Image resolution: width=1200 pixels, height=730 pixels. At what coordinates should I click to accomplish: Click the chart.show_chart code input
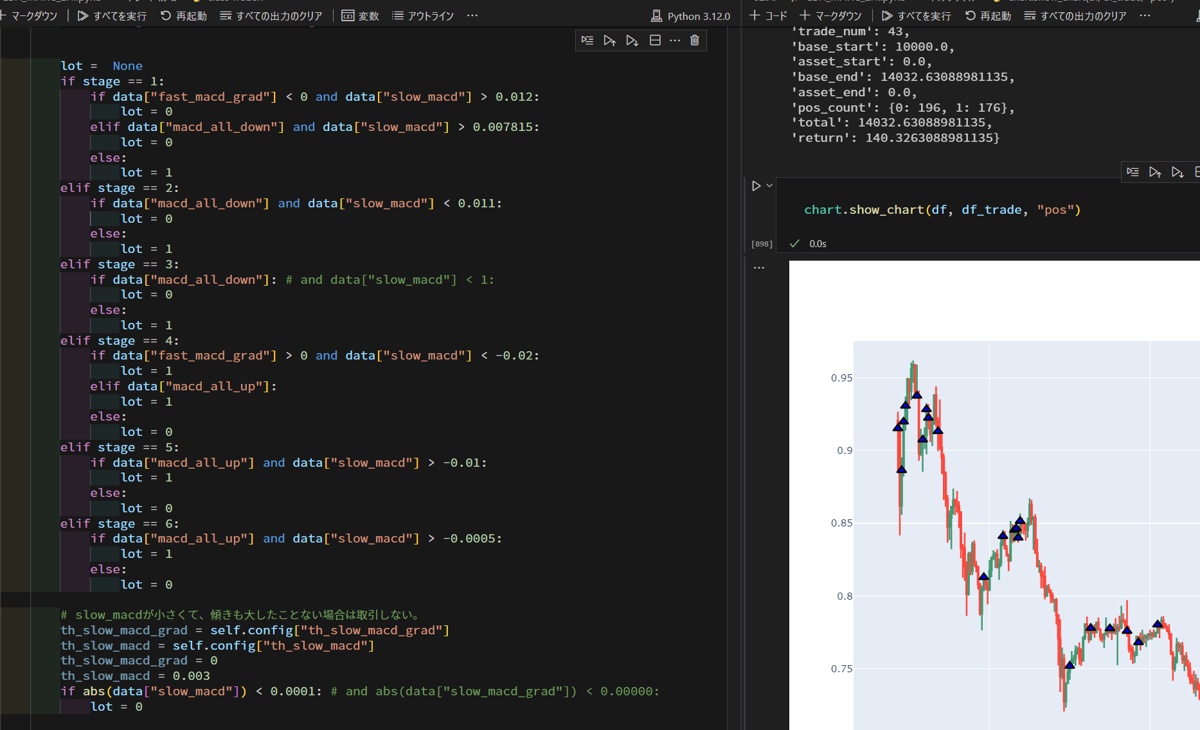tap(942, 210)
